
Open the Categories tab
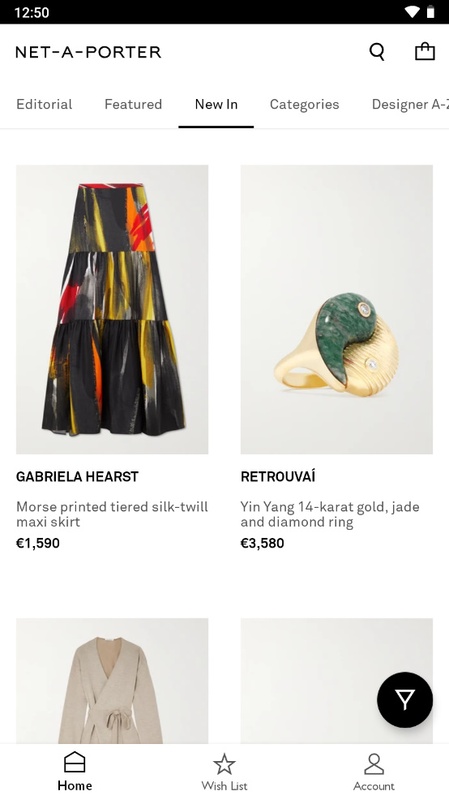click(x=304, y=104)
